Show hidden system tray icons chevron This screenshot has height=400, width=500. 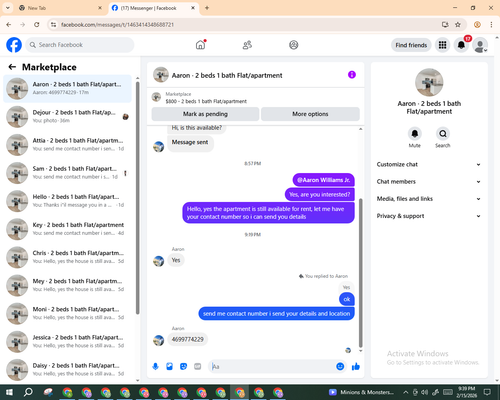click(405, 392)
